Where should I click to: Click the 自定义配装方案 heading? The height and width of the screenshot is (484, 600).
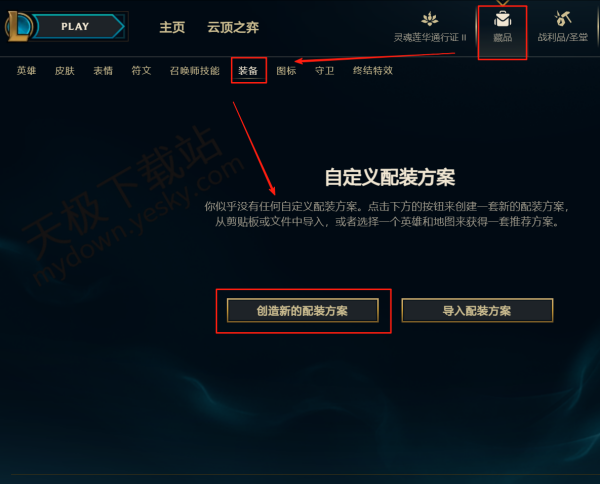point(390,178)
